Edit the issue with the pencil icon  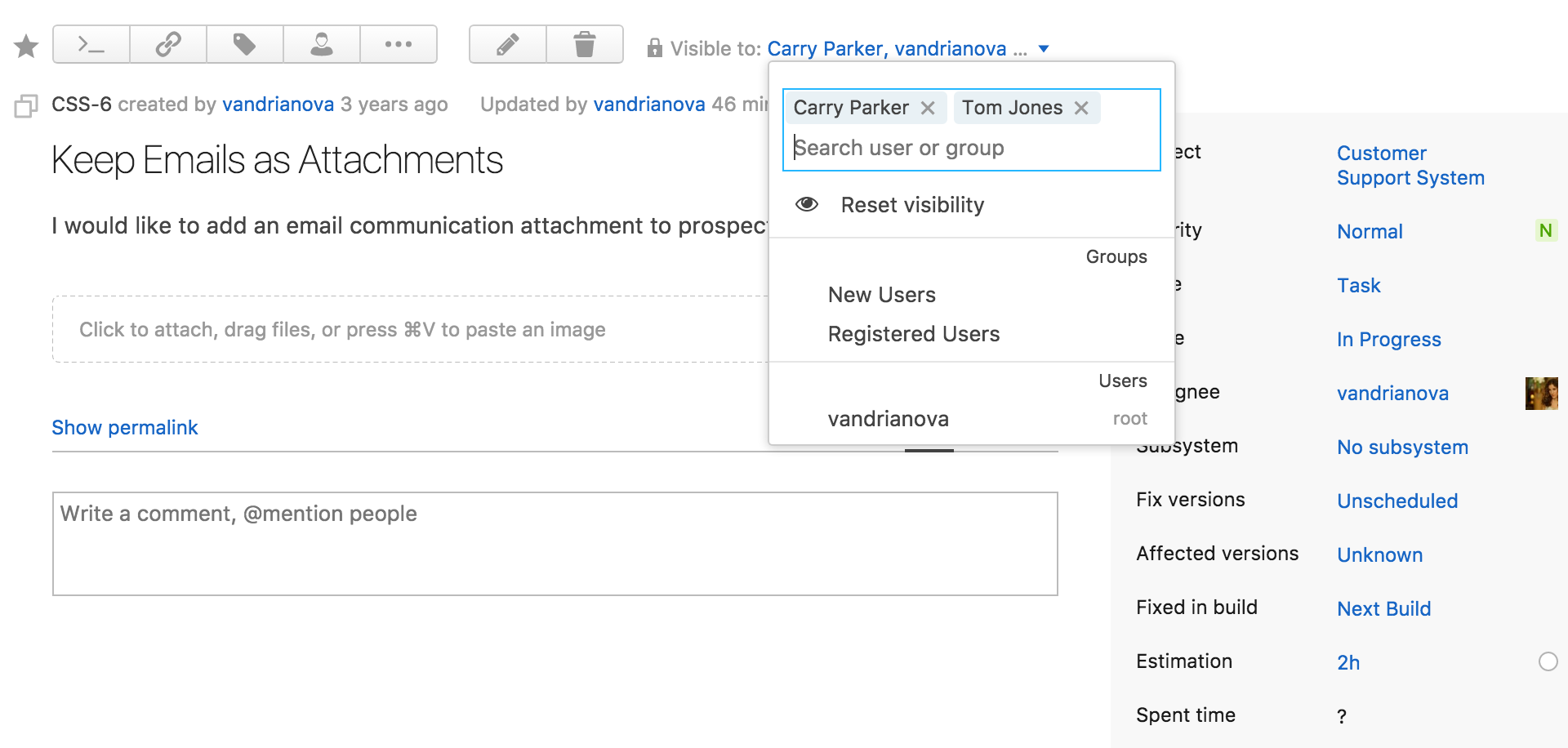[507, 44]
